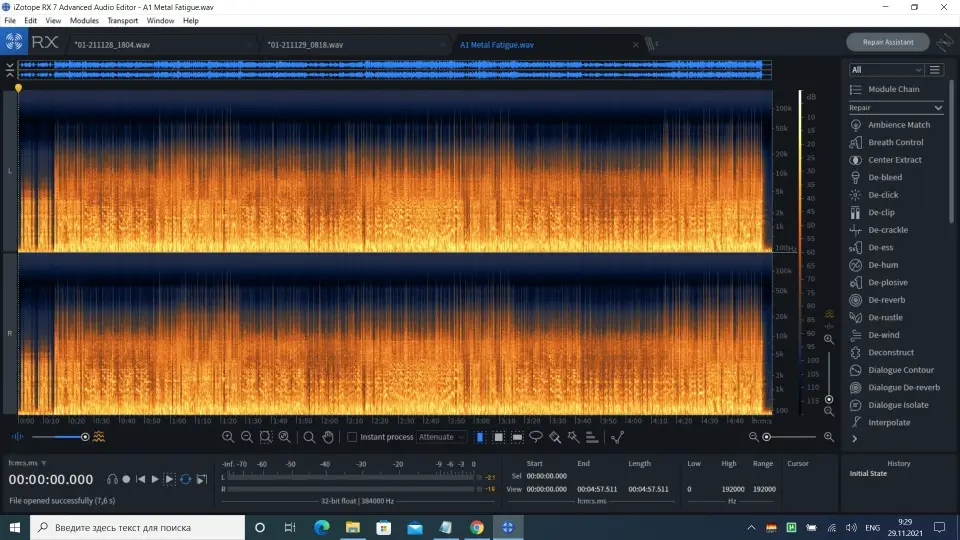Open the Module Chain
Image resolution: width=960 pixels, height=540 pixels.
(893, 89)
